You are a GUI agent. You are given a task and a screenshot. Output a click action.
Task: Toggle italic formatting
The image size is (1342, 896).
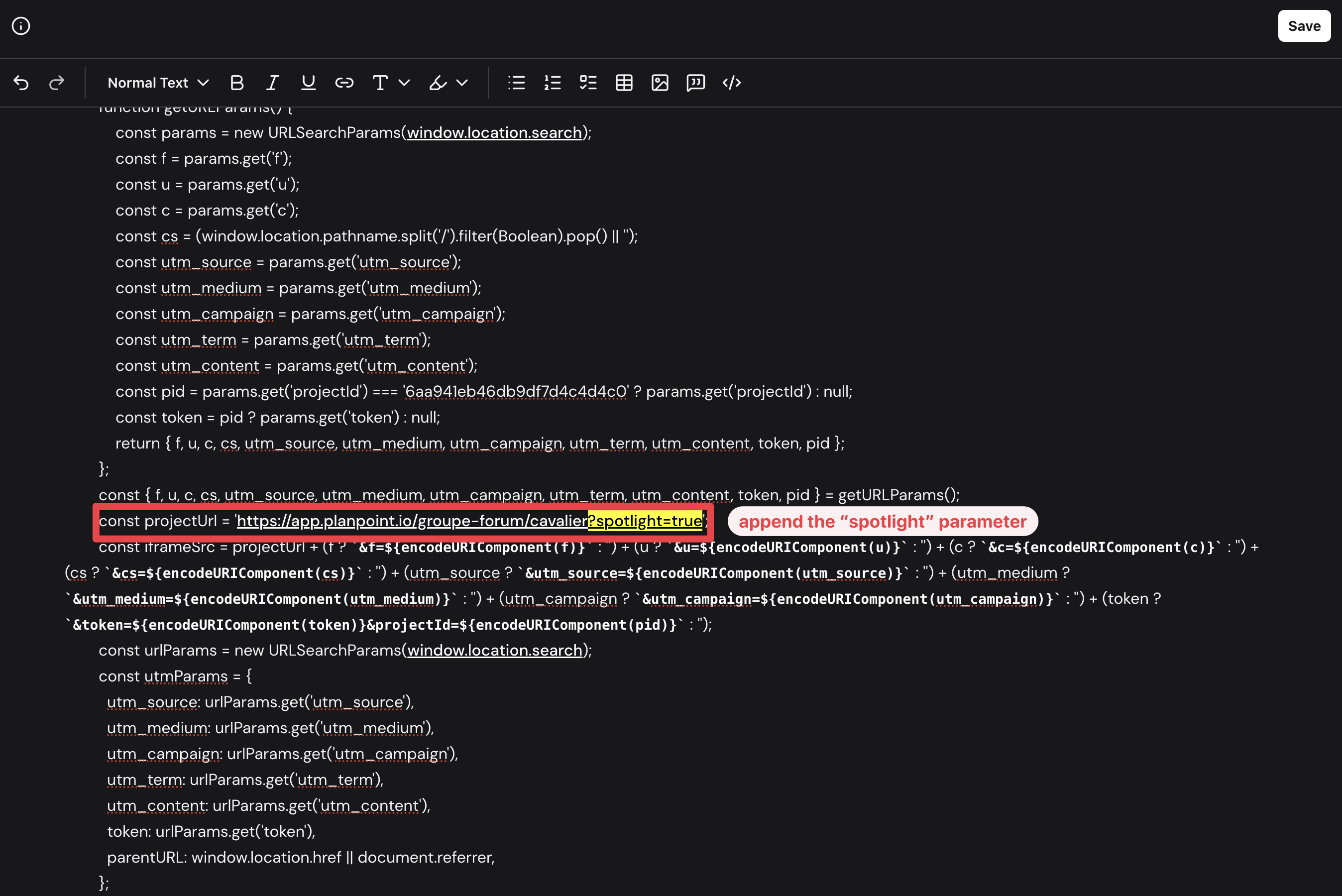(272, 83)
